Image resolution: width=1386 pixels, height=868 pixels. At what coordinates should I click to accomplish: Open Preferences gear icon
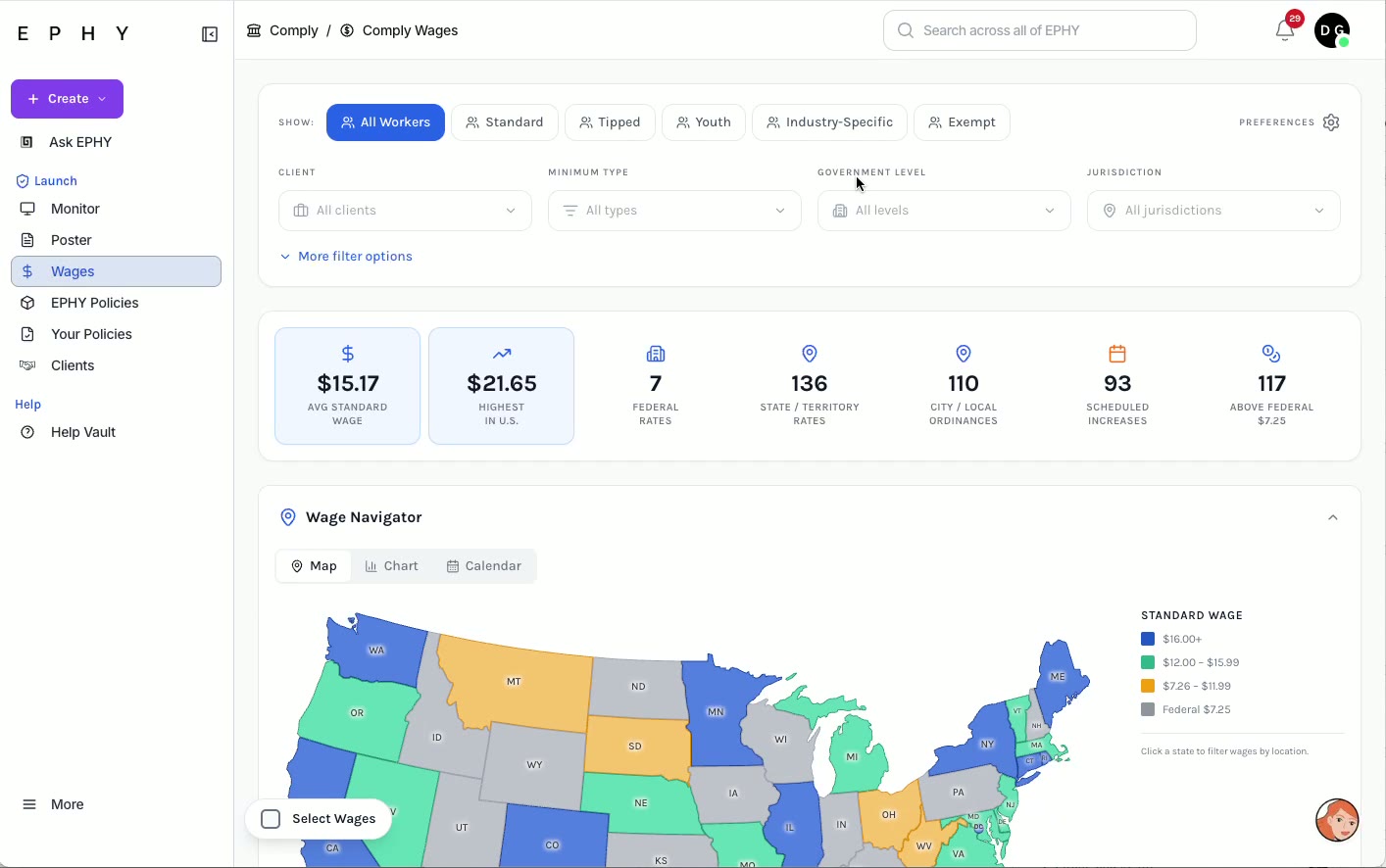(1331, 122)
